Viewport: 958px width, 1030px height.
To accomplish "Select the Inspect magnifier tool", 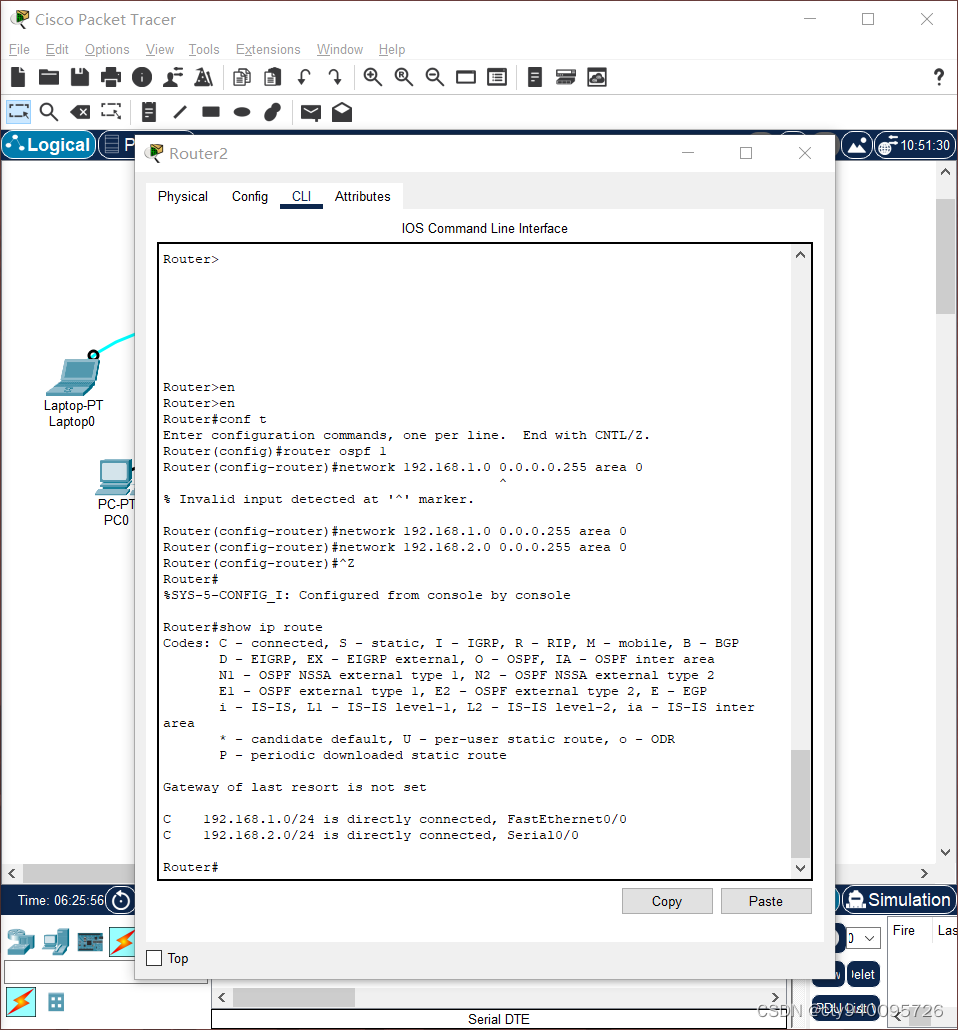I will pyautogui.click(x=49, y=112).
